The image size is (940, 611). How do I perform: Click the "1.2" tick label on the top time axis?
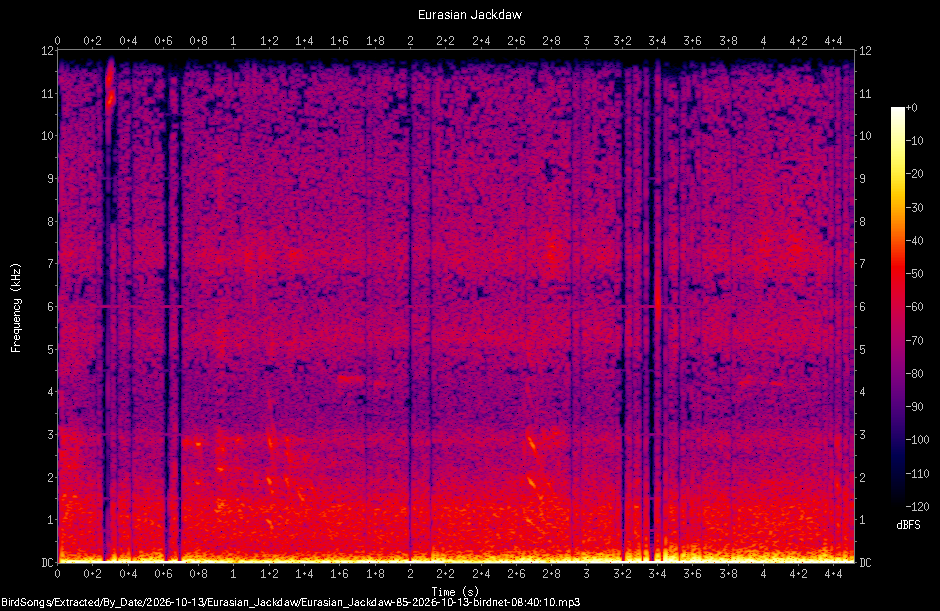click(269, 41)
